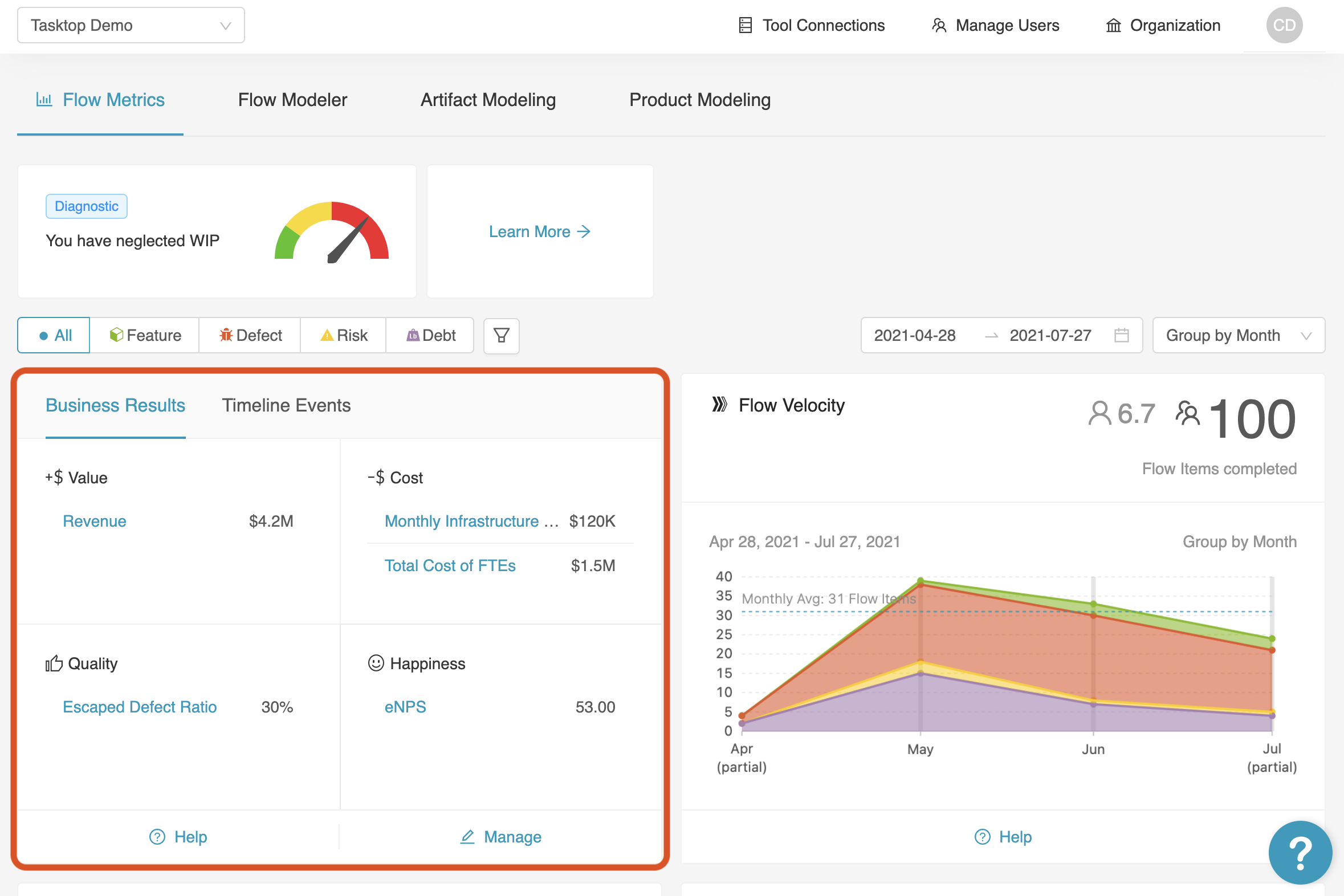The width and height of the screenshot is (1344, 896).
Task: Go to Manage Users
Action: click(x=995, y=25)
